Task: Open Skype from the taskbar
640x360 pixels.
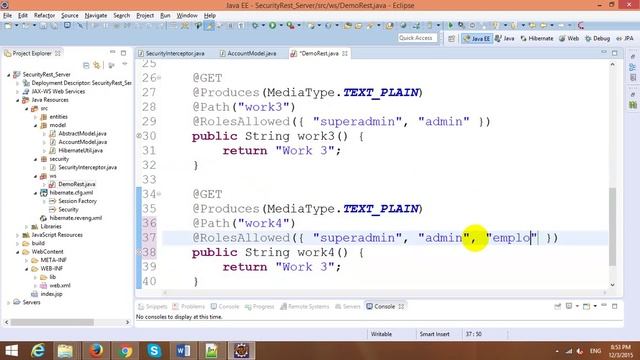Action: pyautogui.click(x=154, y=351)
